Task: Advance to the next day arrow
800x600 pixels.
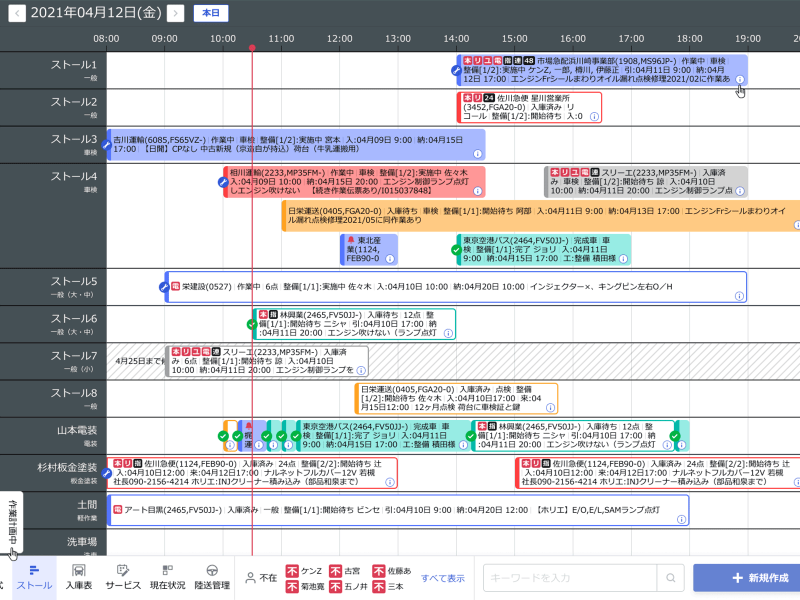Action: [x=176, y=13]
